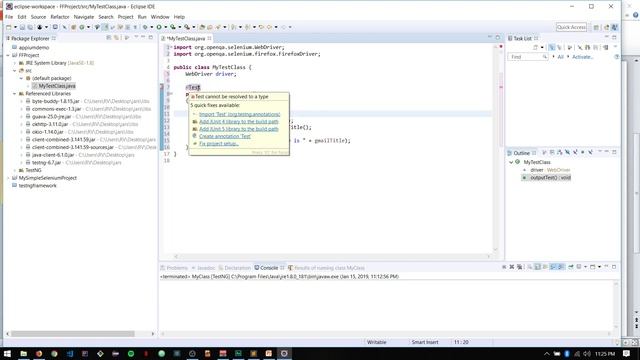Screen dimensions: 640x360
Task: Toggle Hide Completed Tasks in Task List
Action: click(x=580, y=47)
